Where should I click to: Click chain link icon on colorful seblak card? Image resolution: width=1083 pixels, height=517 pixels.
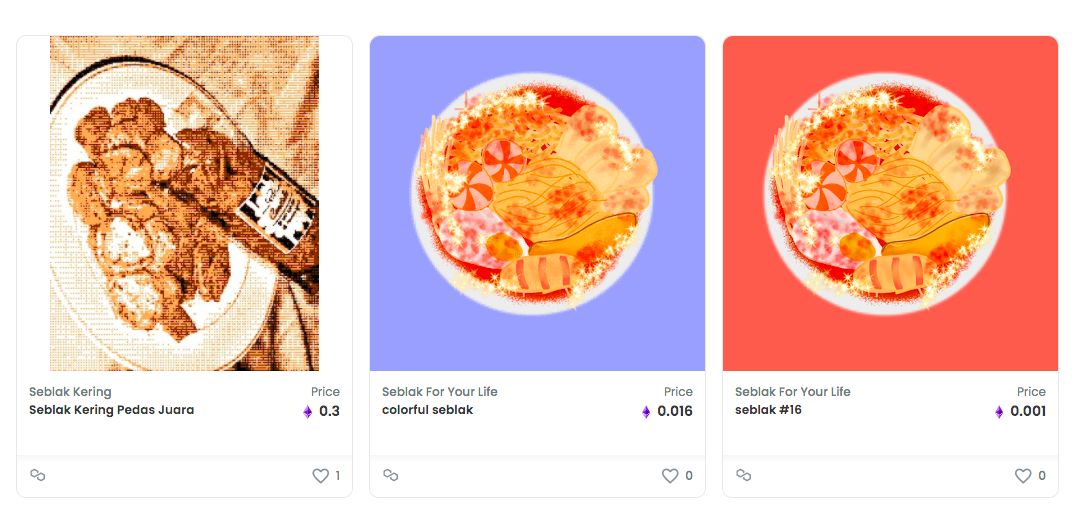click(391, 475)
